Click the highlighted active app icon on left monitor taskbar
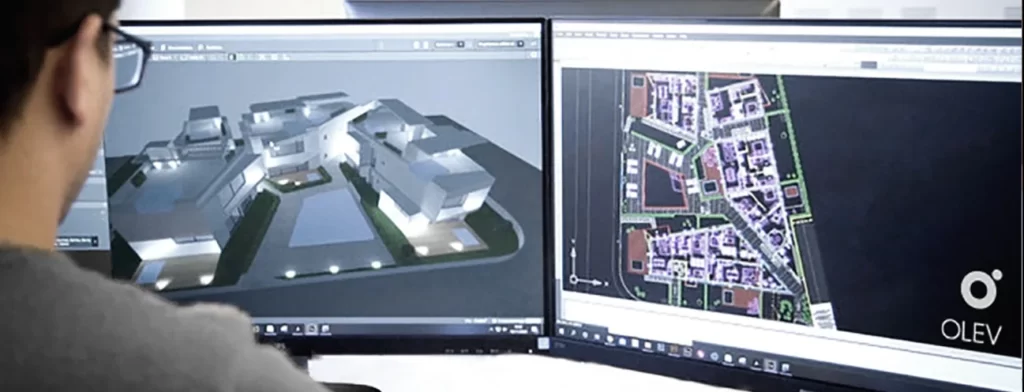 pyautogui.click(x=312, y=329)
